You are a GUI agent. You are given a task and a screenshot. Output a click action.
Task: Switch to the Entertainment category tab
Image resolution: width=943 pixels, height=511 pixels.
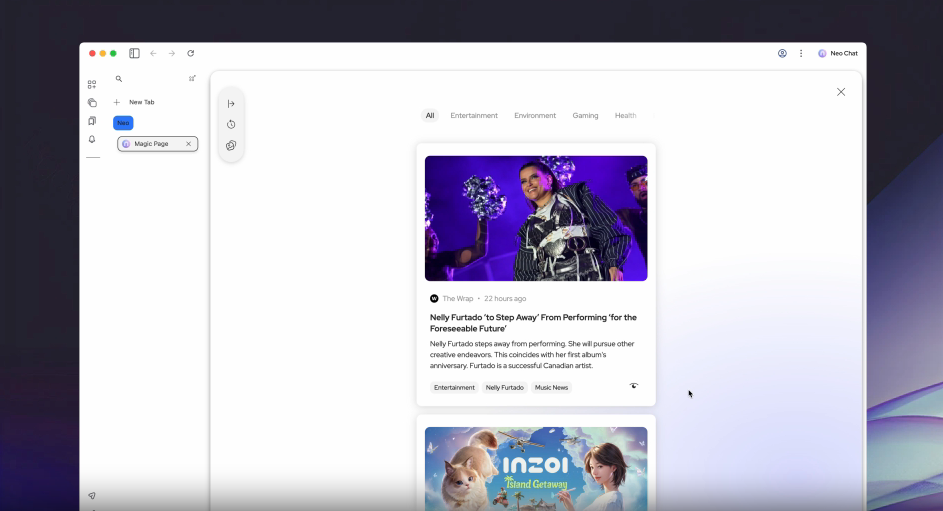474,116
